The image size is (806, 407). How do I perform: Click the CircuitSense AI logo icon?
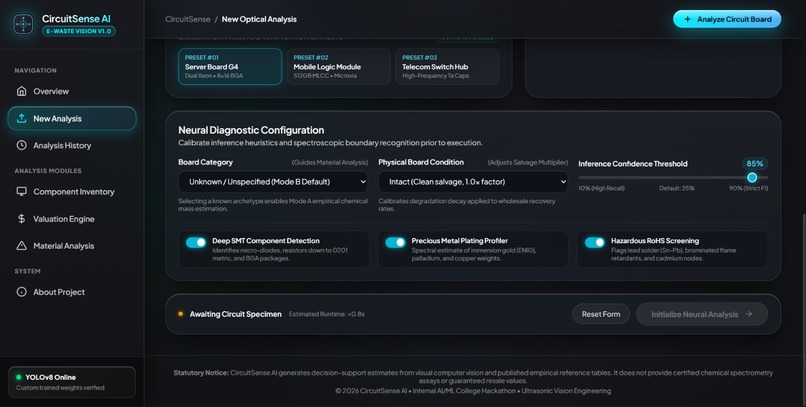point(23,24)
